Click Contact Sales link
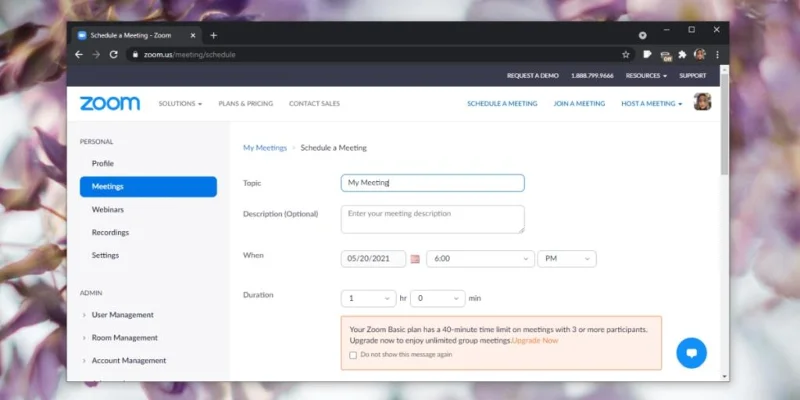 coord(314,104)
